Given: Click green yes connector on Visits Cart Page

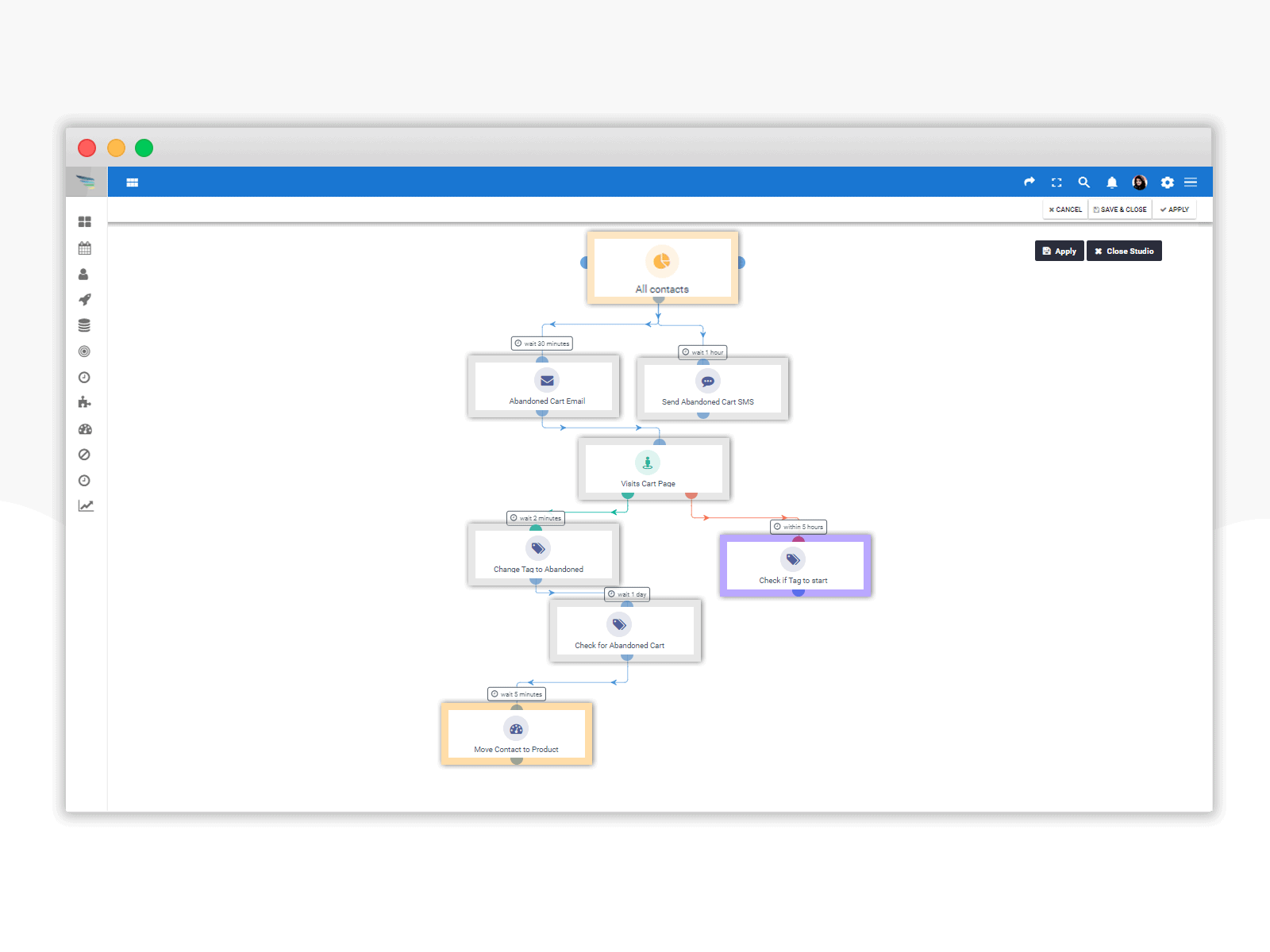Looking at the screenshot, I should 628,495.
